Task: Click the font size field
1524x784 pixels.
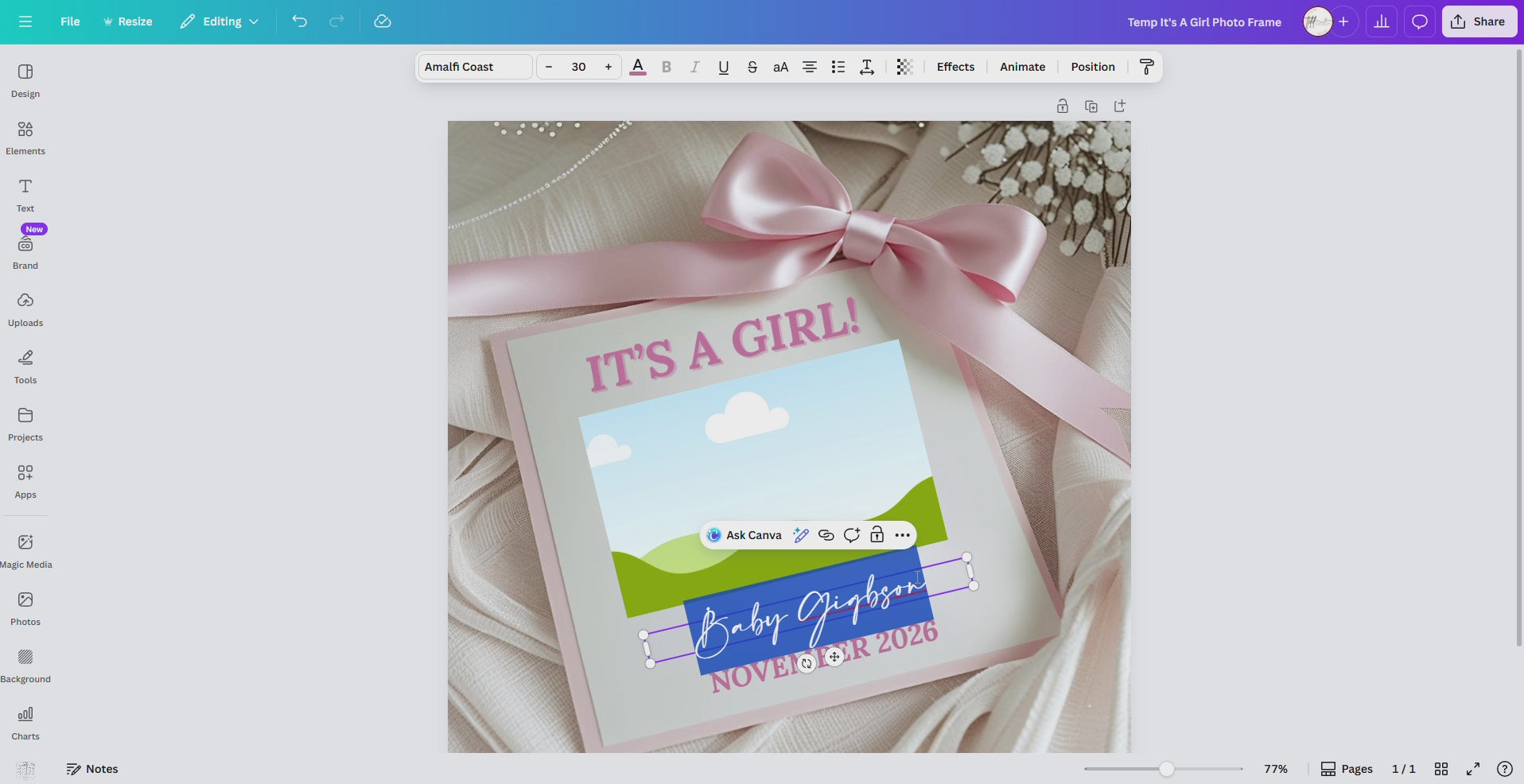Action: tap(578, 67)
